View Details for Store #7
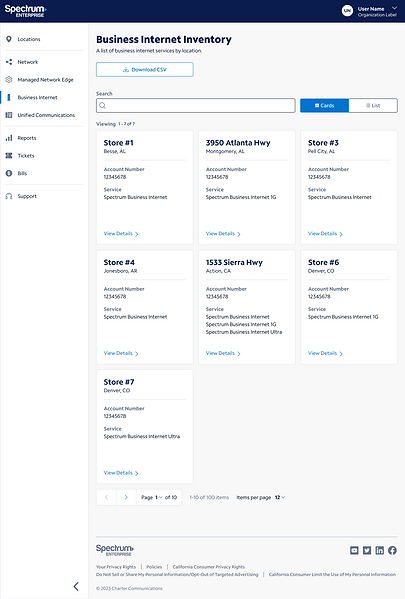Viewport: 405px width, 599px height. (121, 473)
